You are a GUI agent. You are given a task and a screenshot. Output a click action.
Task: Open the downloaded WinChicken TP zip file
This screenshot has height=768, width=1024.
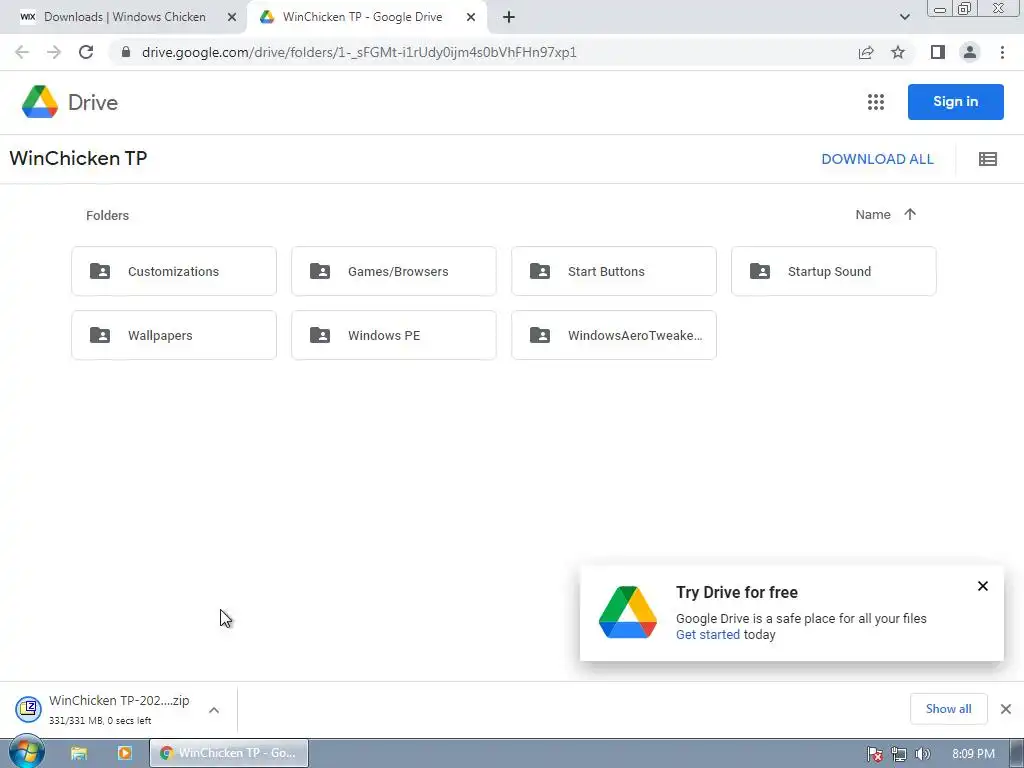point(104,709)
